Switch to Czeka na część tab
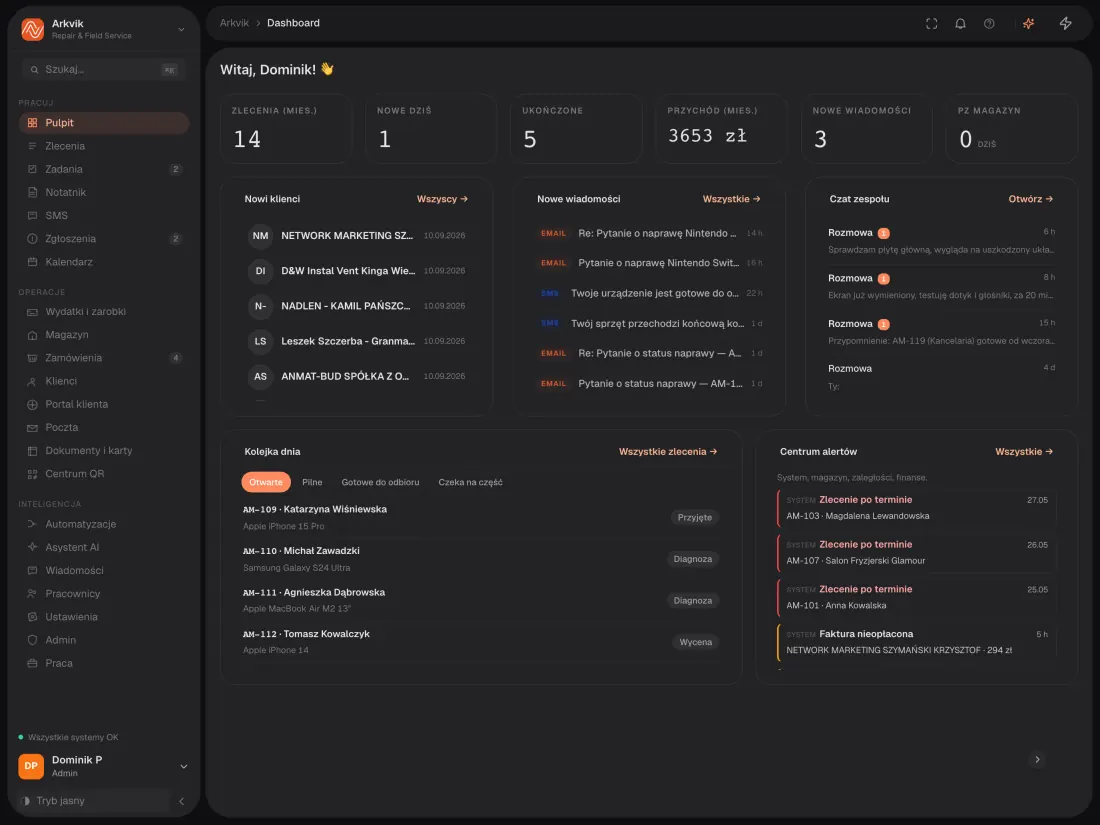1100x825 pixels. click(470, 482)
